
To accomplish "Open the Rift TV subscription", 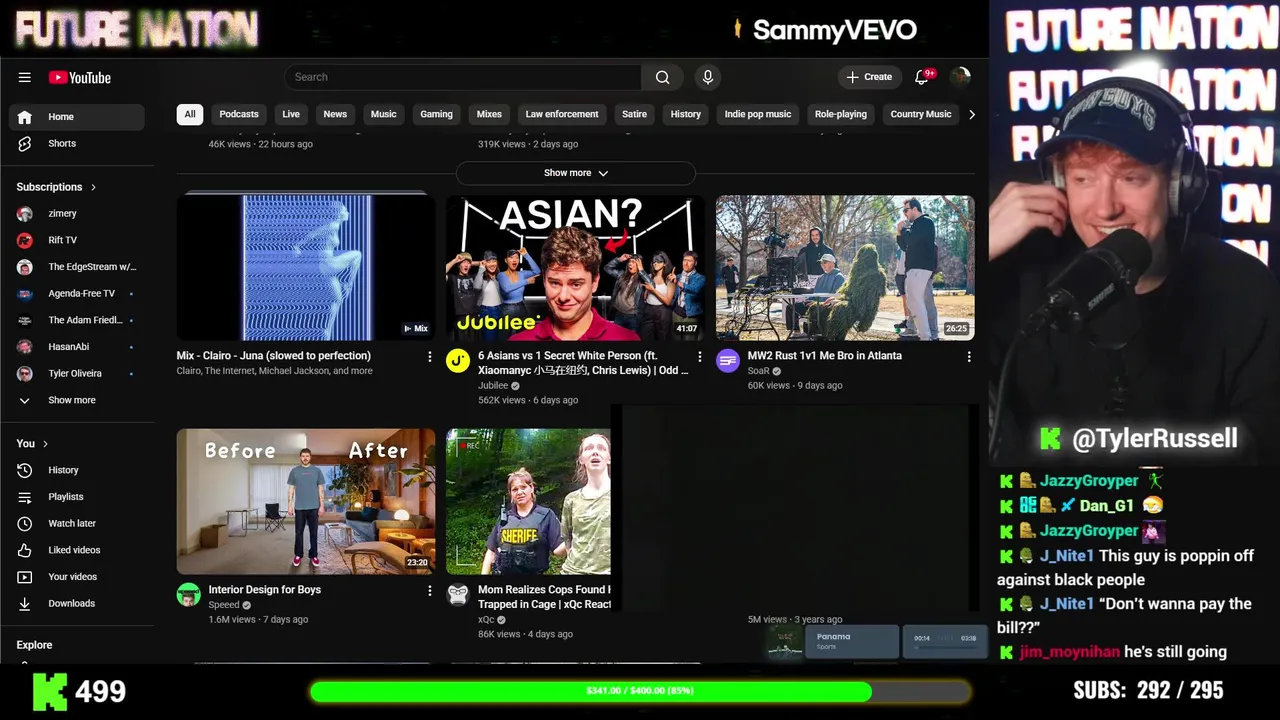I will point(77,240).
